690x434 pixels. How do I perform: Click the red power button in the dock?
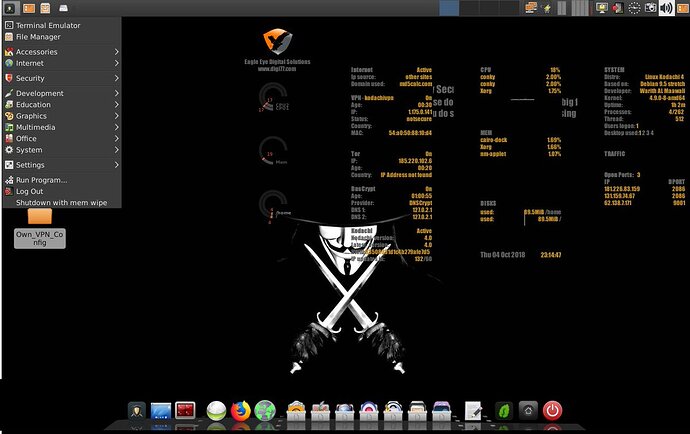(552, 411)
